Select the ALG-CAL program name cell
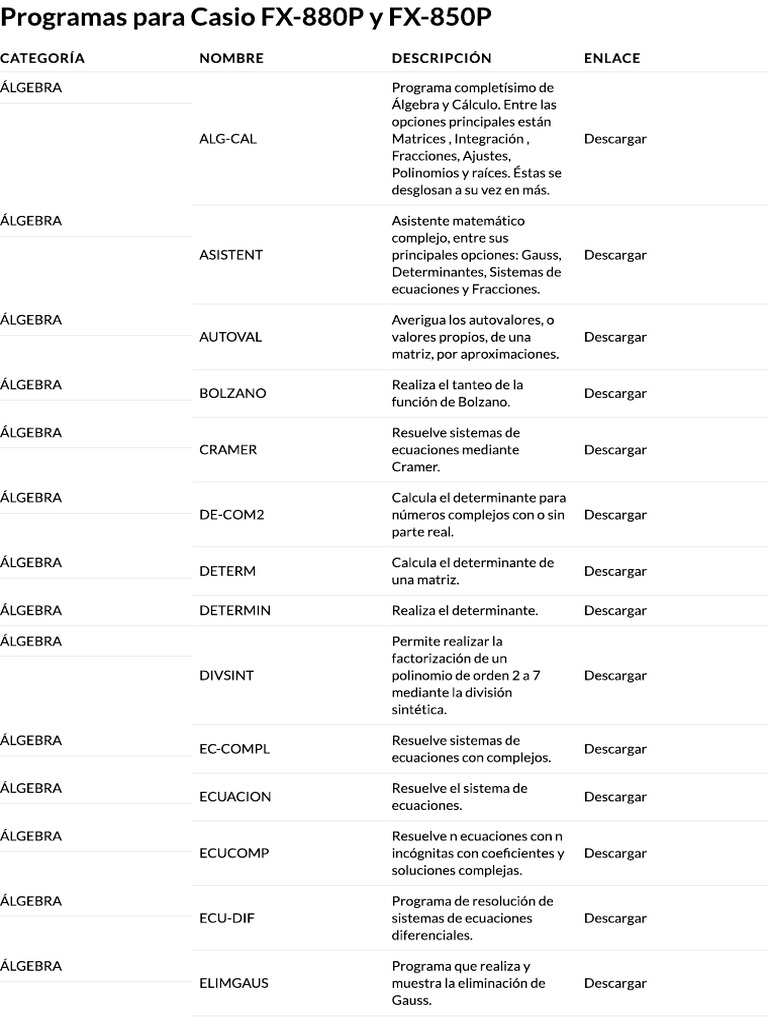The width and height of the screenshot is (768, 1024). click(228, 138)
